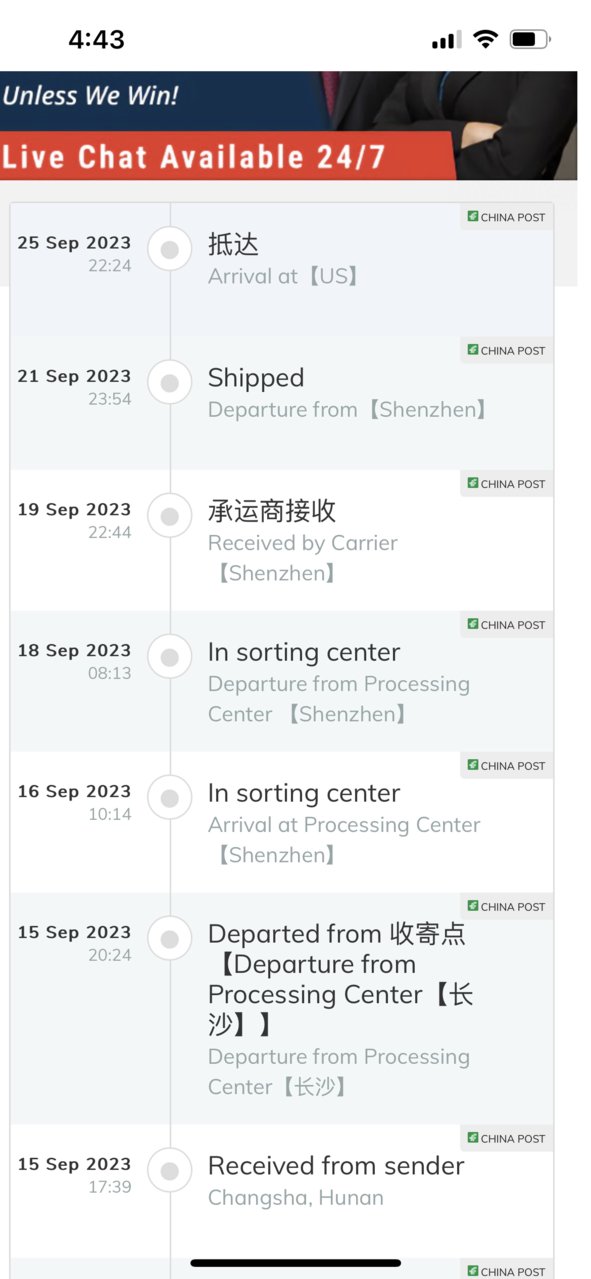Click China Post icon on Received by Carrier
This screenshot has height=1279, width=591.
click(x=473, y=483)
